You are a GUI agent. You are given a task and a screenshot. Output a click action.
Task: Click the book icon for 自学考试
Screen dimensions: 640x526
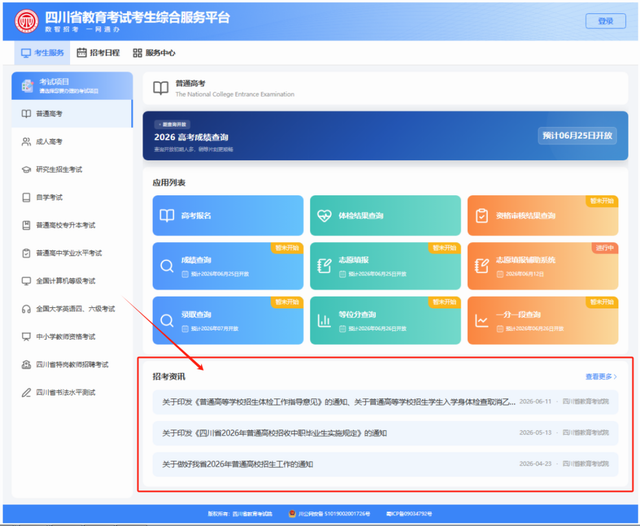26,198
